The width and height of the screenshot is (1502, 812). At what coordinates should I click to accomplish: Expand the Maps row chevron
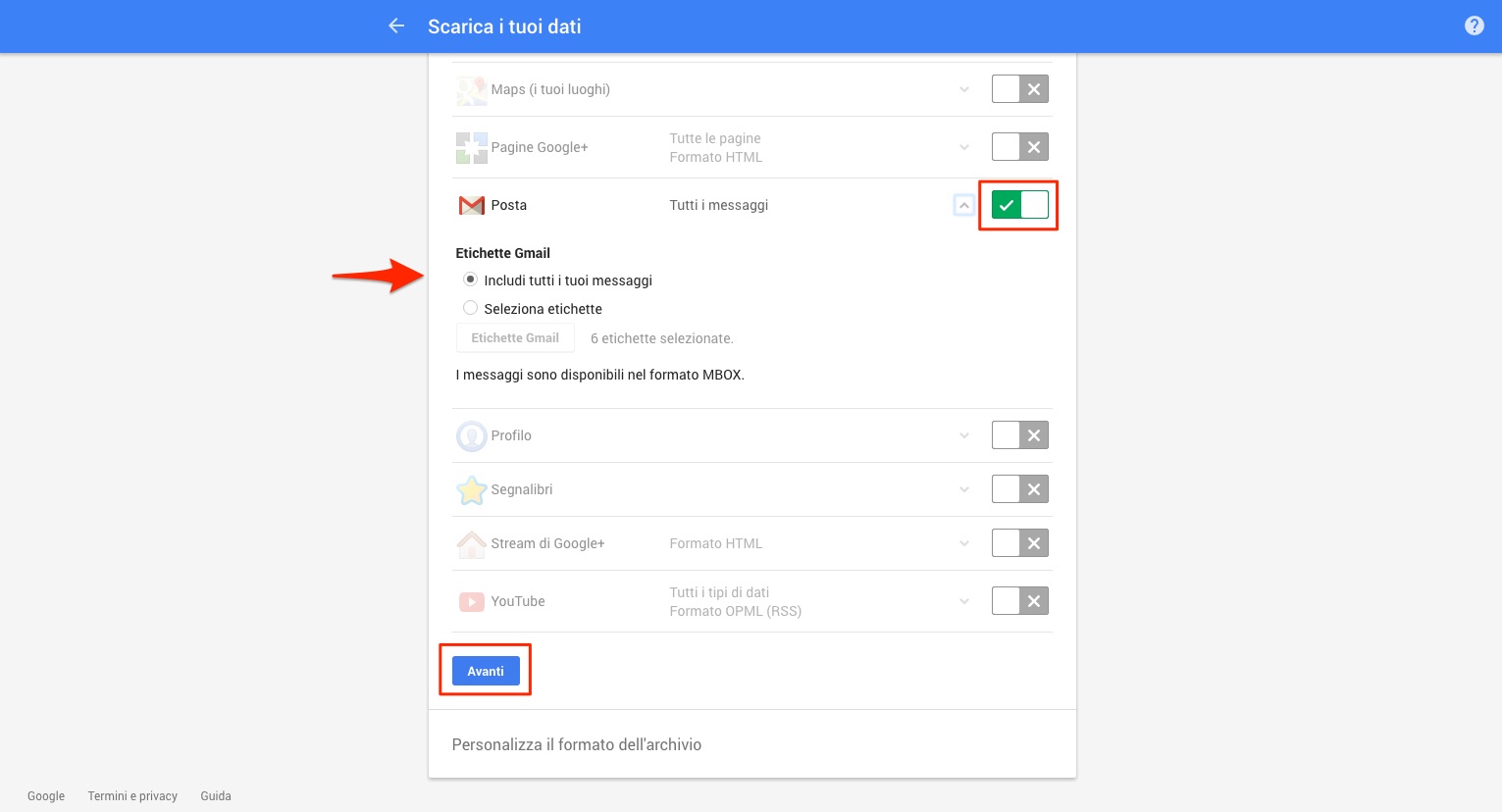click(x=964, y=89)
